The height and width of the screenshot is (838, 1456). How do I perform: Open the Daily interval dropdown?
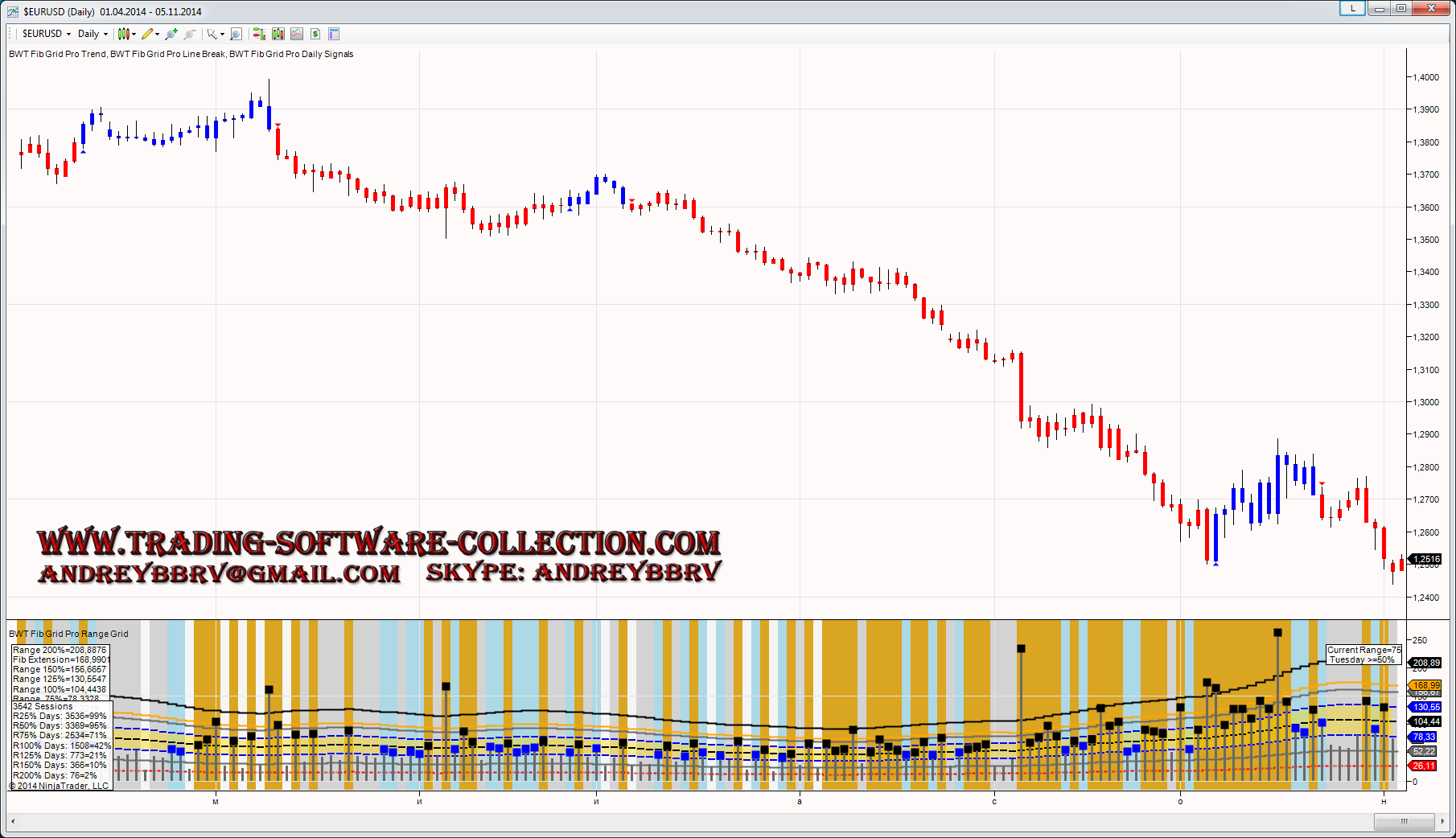coord(93,34)
